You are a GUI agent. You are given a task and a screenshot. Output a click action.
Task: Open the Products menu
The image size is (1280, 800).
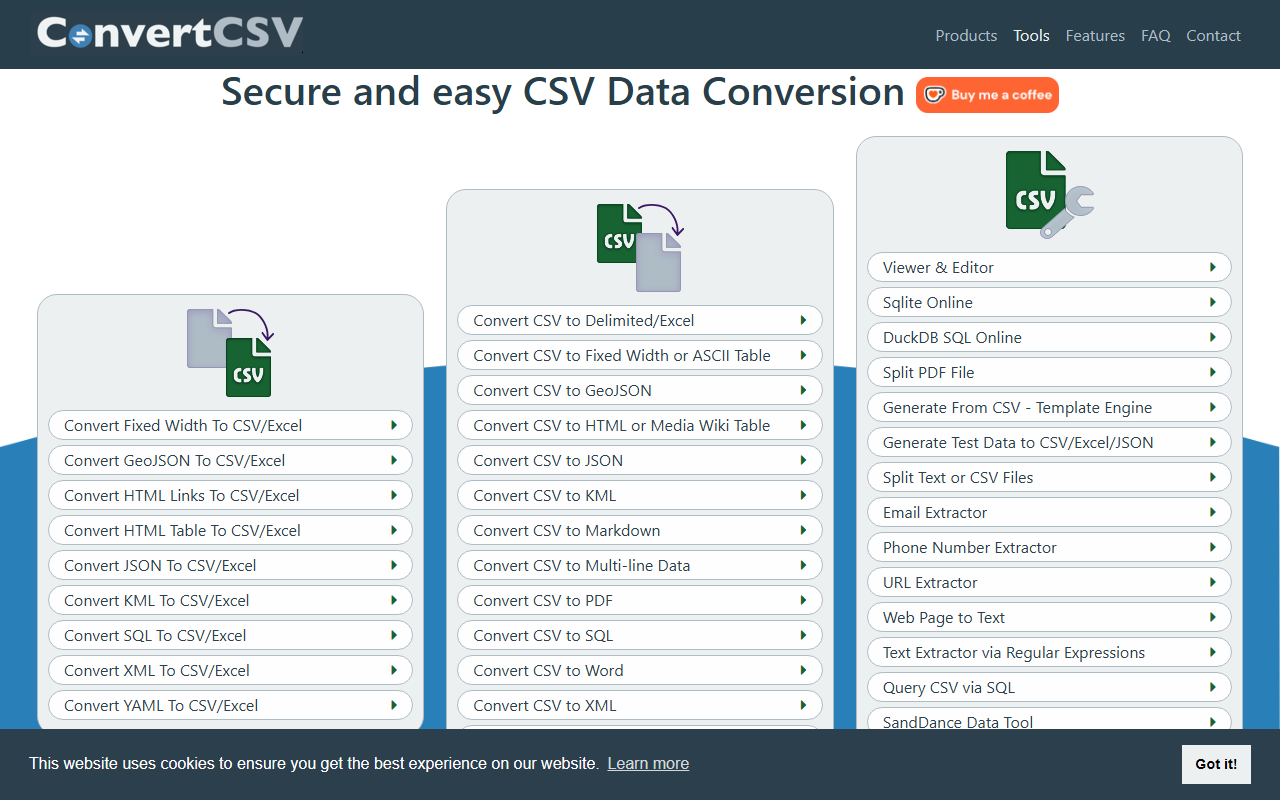pyautogui.click(x=966, y=35)
